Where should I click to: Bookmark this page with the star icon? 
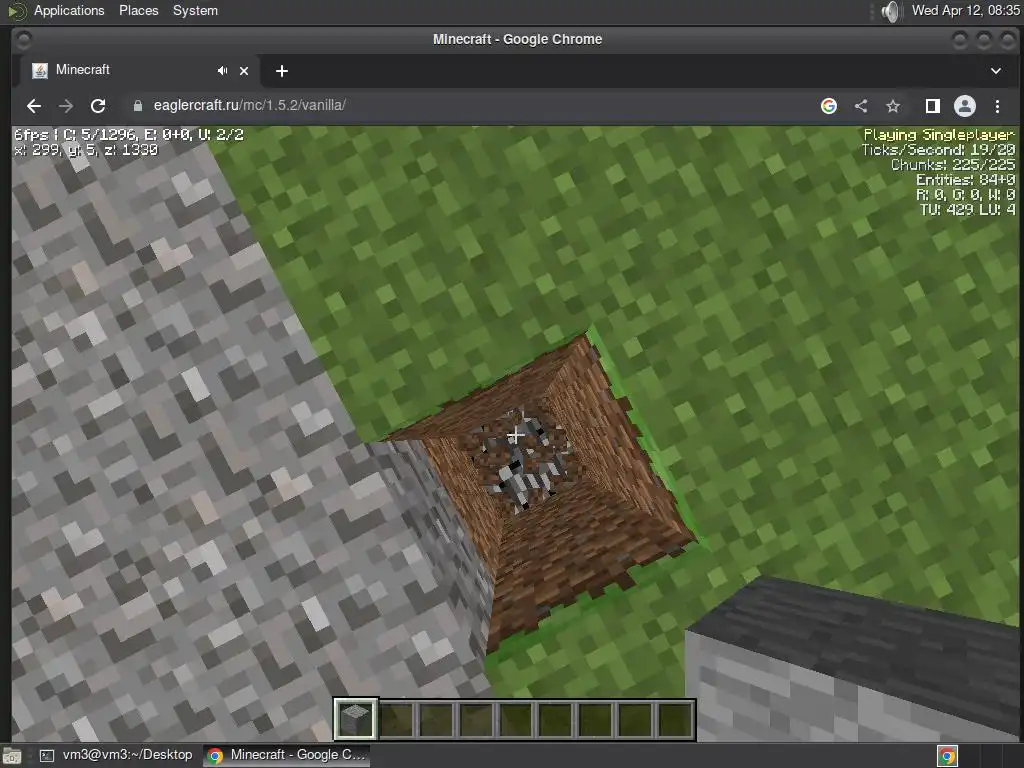point(893,106)
